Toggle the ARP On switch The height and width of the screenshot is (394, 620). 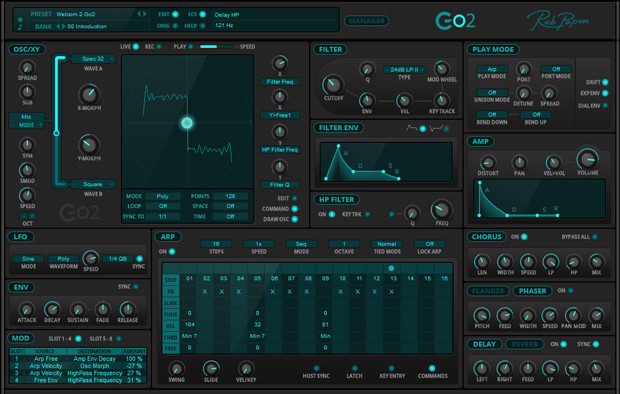click(x=172, y=252)
